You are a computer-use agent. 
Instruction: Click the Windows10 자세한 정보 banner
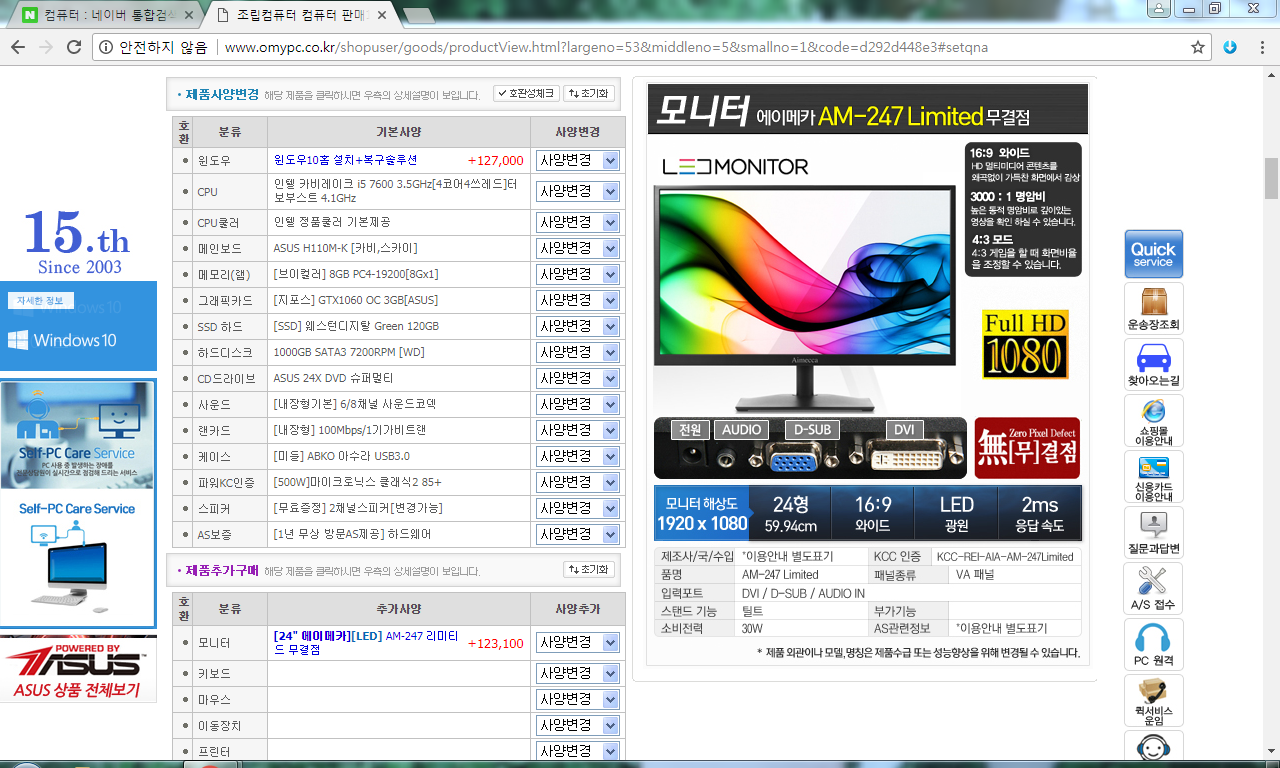(78, 326)
